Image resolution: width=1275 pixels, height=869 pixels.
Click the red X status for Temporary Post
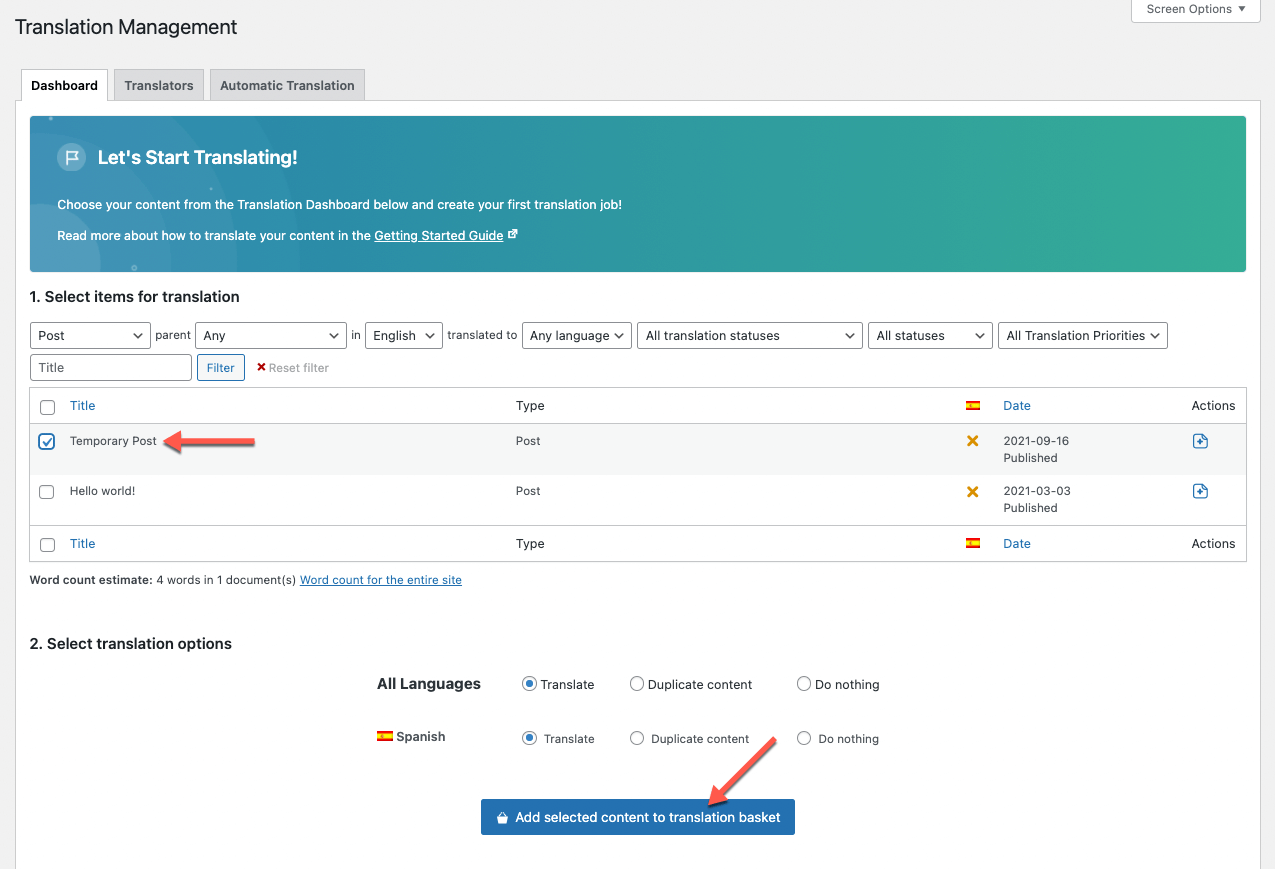click(x=972, y=440)
